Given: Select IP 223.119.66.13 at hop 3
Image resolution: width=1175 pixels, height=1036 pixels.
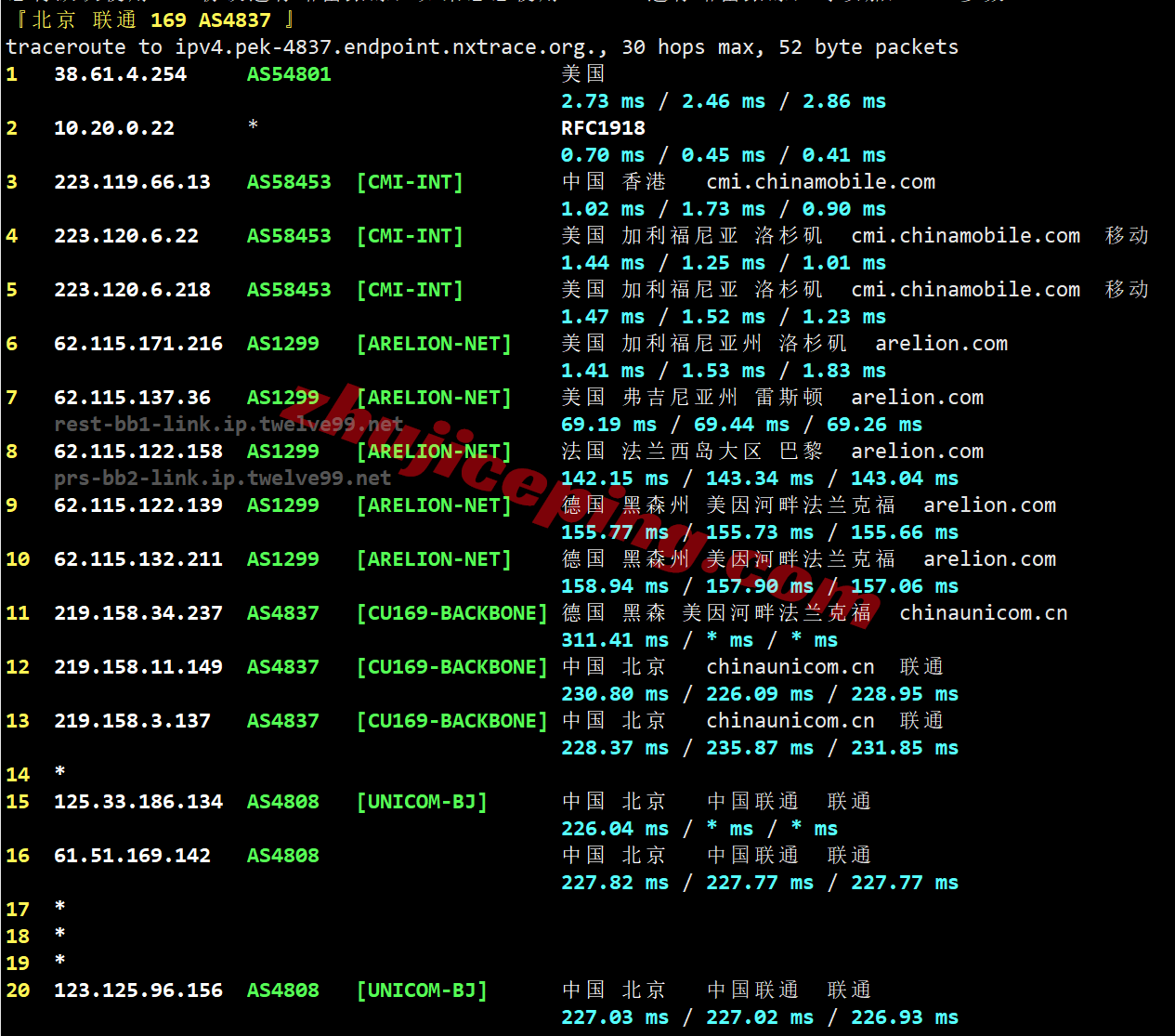Looking at the screenshot, I should point(132,182).
